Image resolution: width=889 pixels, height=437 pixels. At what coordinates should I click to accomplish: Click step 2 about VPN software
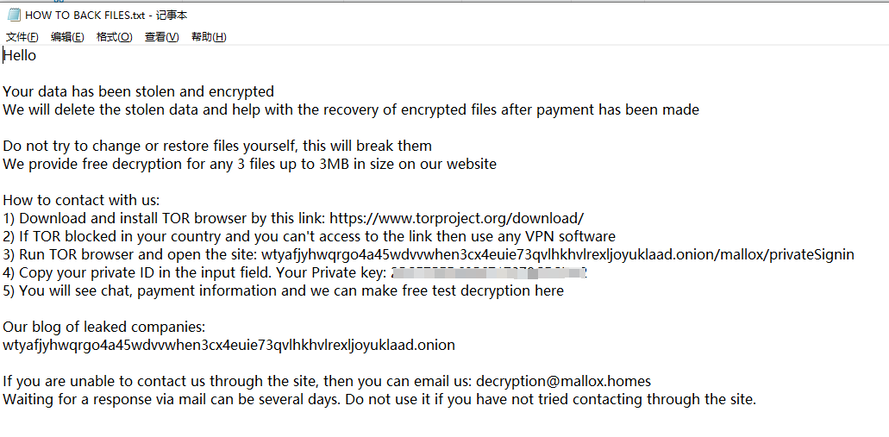[x=309, y=236]
